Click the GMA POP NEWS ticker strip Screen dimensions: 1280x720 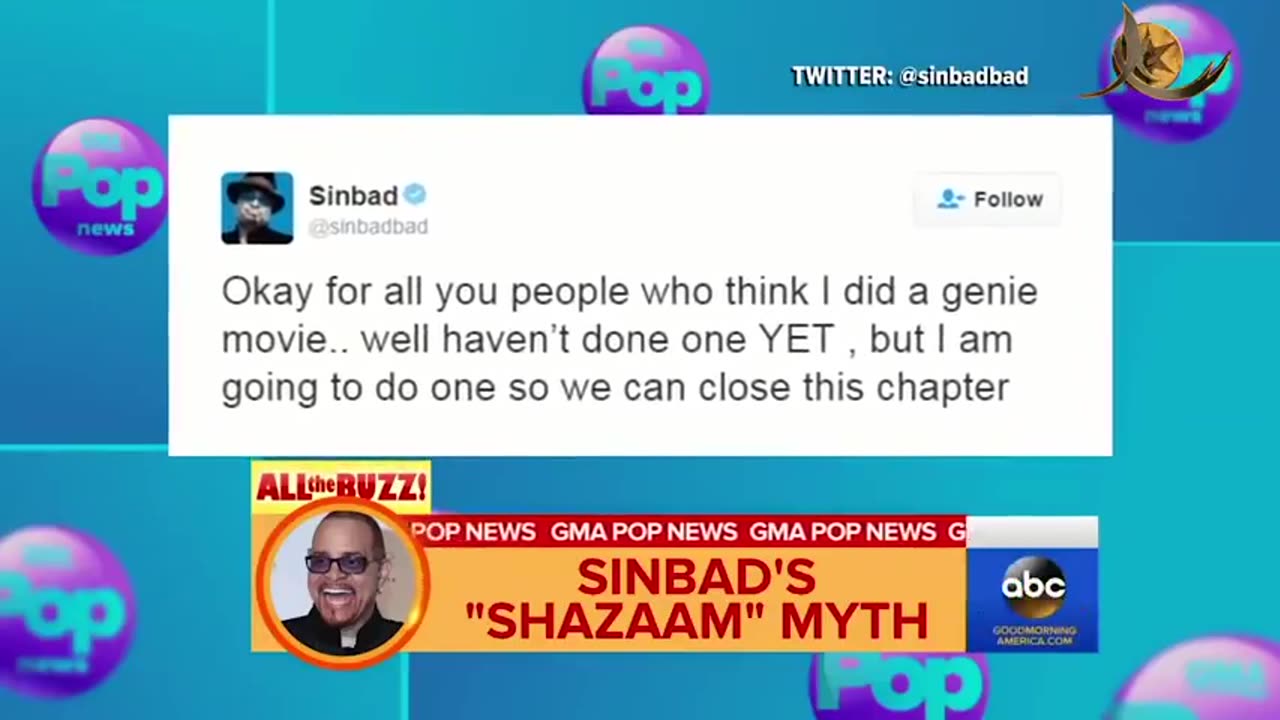(688, 532)
